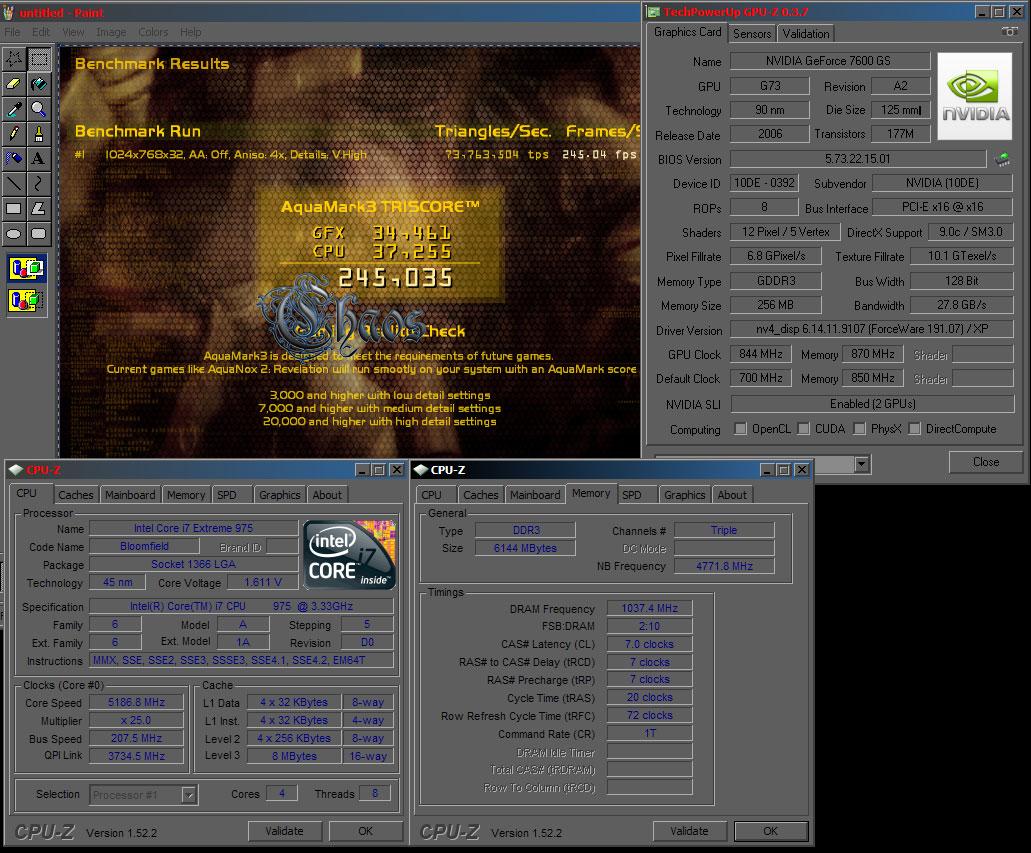Choose the Fill With Color bucket tool
The image size is (1031, 853).
pyautogui.click(x=39, y=84)
